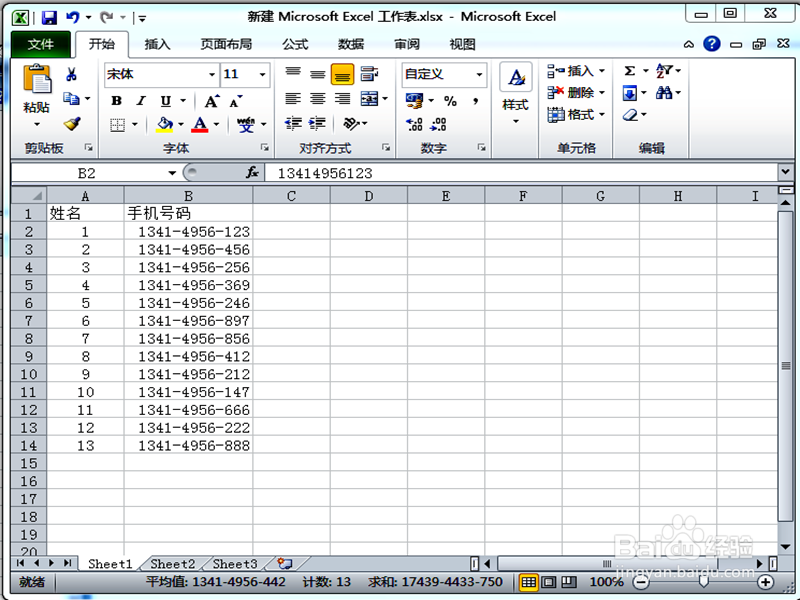The width and height of the screenshot is (800, 600).
Task: Click the Find and Select binoculars icon
Action: [x=664, y=93]
